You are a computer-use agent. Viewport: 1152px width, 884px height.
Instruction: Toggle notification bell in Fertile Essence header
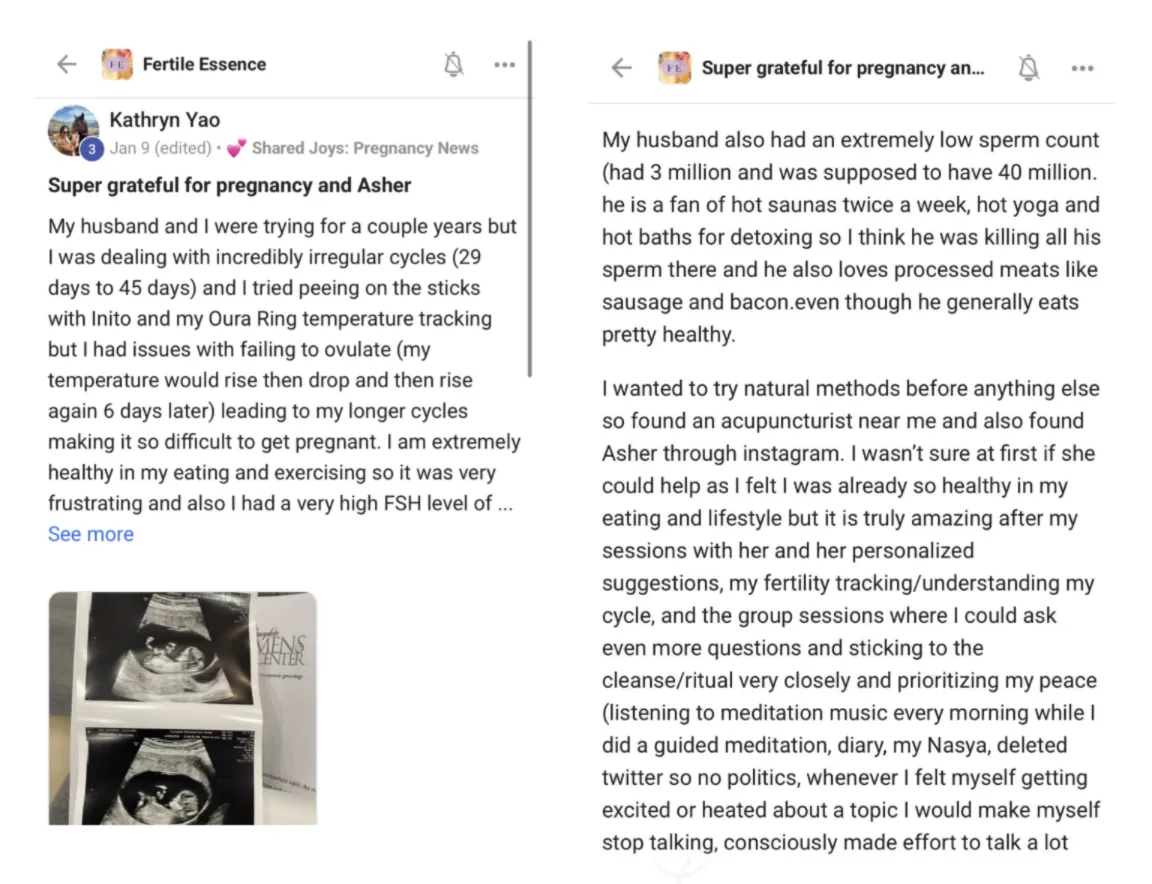tap(453, 65)
